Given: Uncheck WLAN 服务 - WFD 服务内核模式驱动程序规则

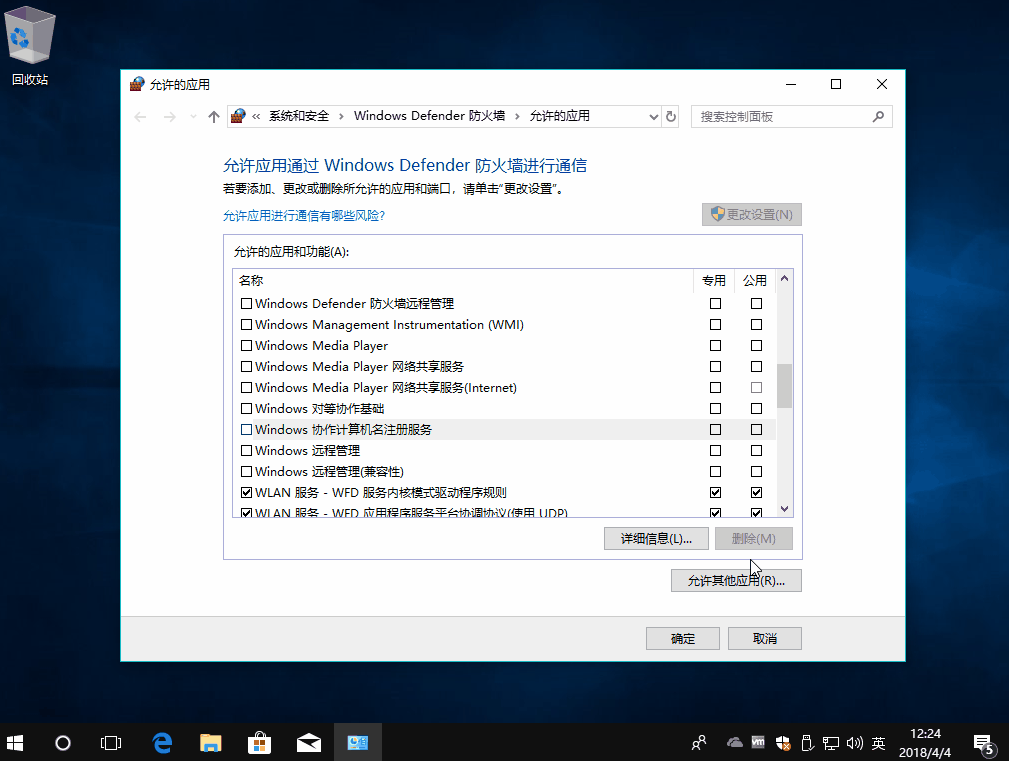Looking at the screenshot, I should point(246,492).
